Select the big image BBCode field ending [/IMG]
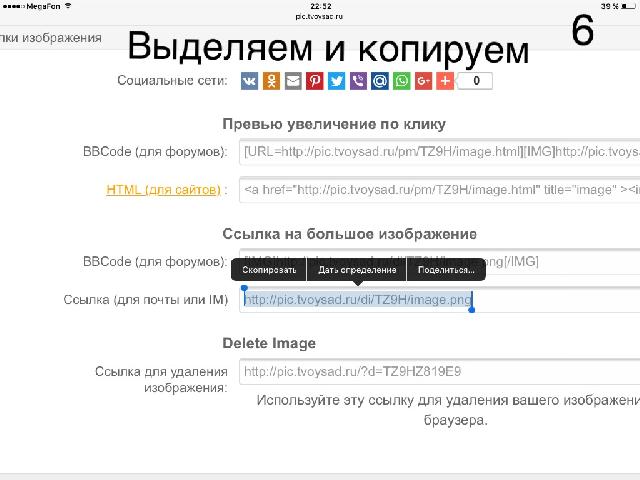Image resolution: width=640 pixels, height=480 pixels. (x=440, y=261)
